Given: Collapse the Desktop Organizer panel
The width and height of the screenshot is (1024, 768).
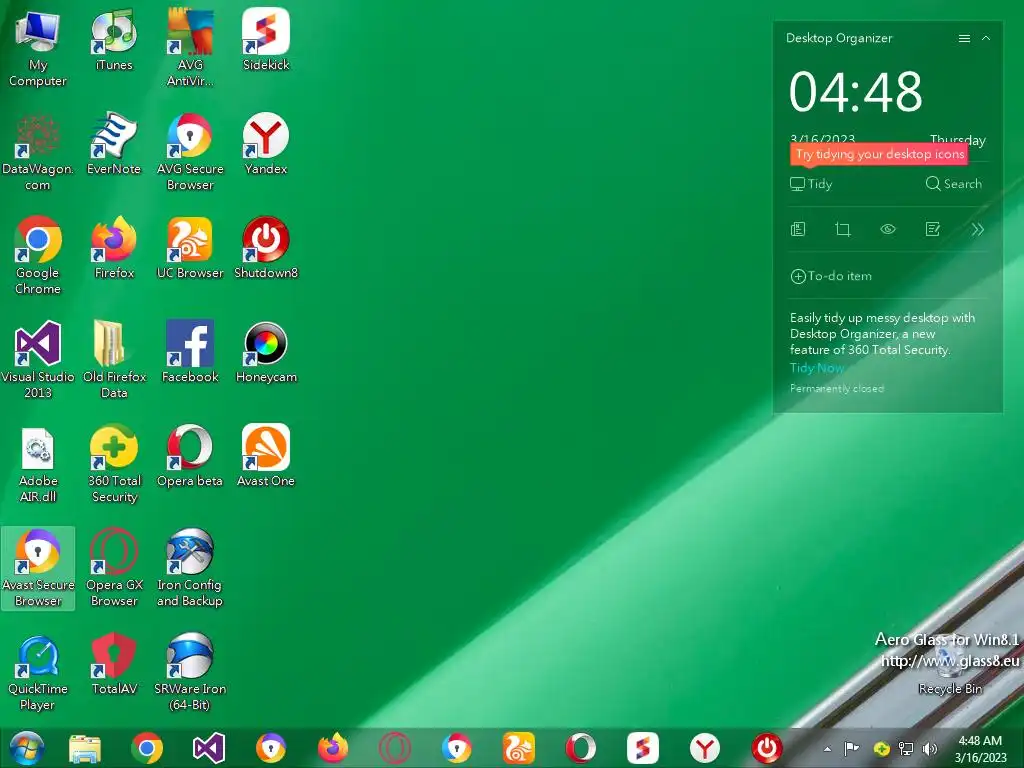Looking at the screenshot, I should pos(986,39).
